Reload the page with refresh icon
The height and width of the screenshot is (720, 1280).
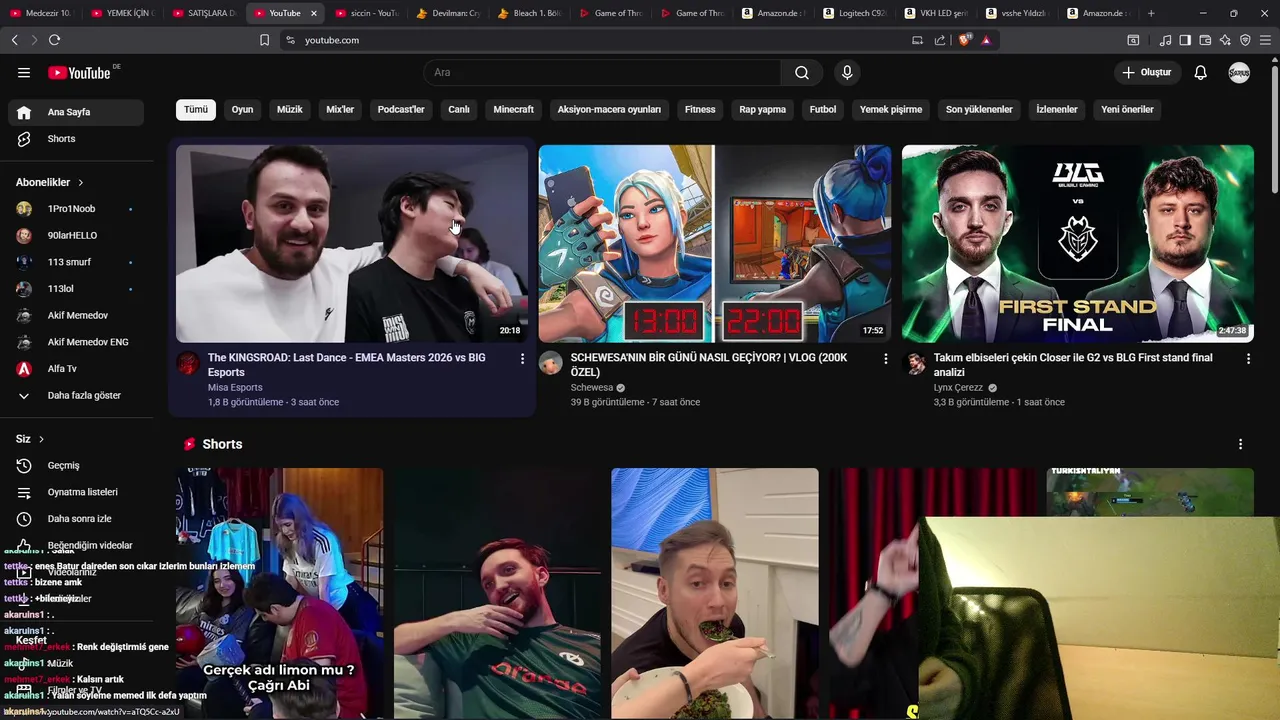[54, 40]
